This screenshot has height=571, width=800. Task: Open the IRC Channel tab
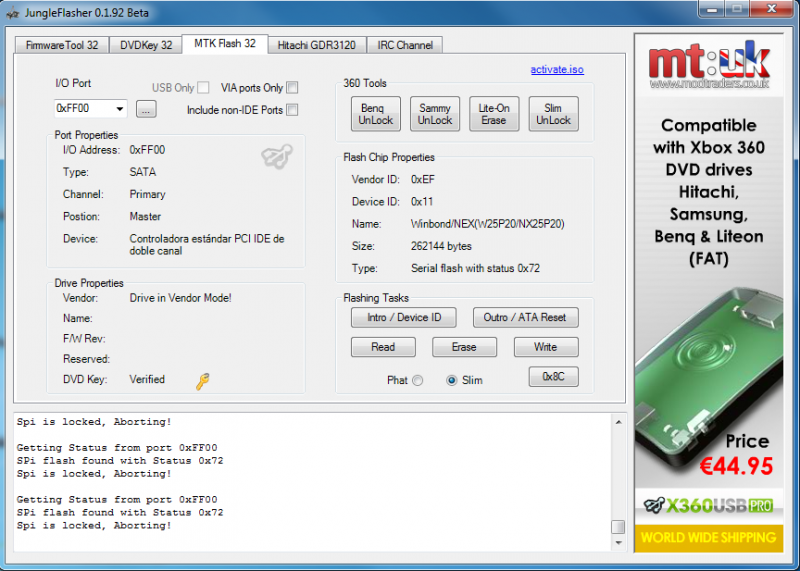[405, 45]
